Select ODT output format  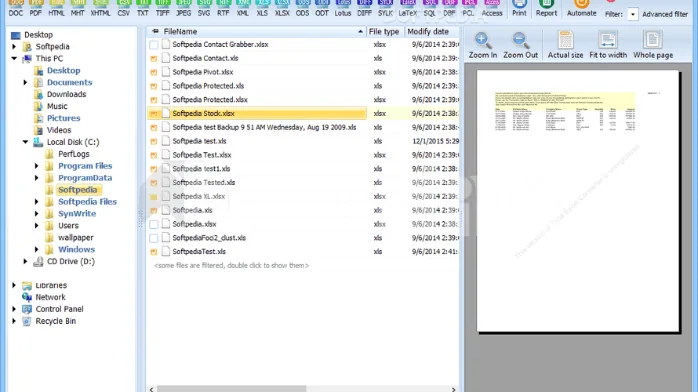pos(322,8)
